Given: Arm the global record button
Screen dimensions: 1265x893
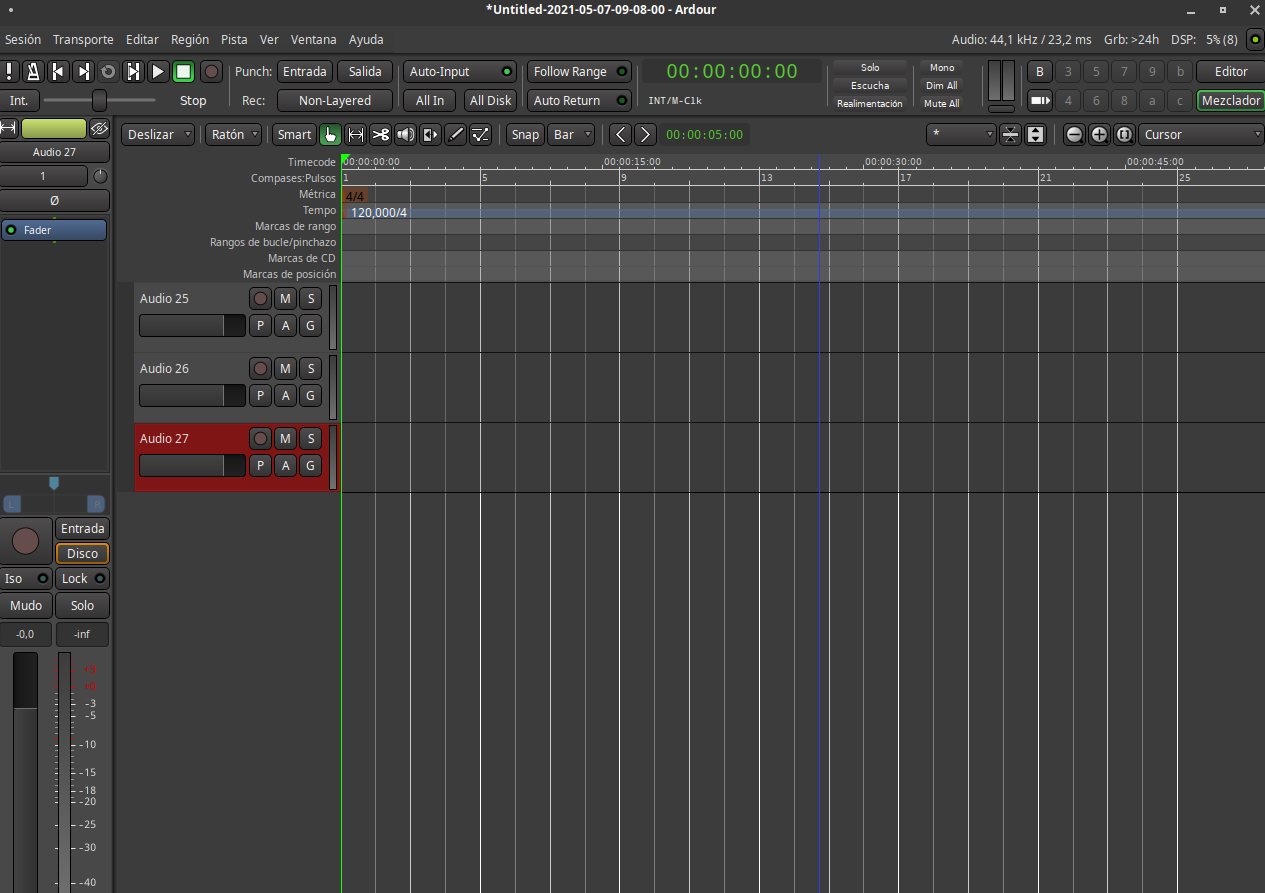Looking at the screenshot, I should tap(211, 72).
